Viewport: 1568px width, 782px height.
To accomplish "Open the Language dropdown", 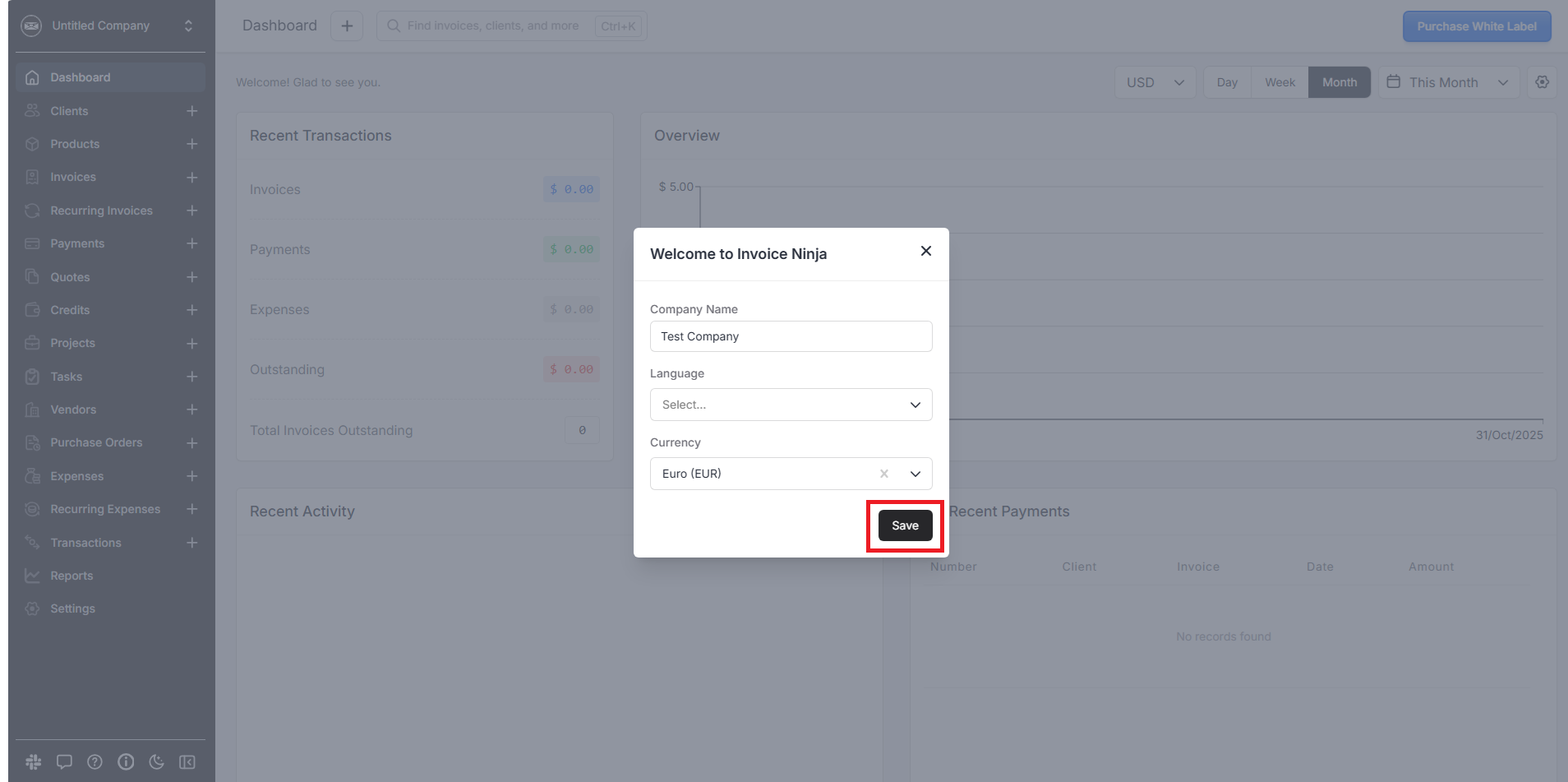I will (790, 405).
